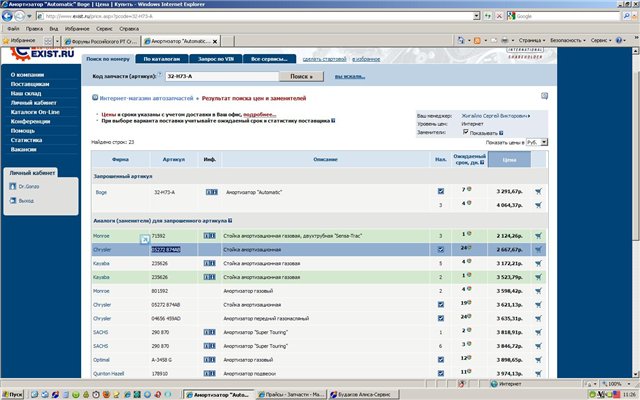
Task: Toggle the Показывать substitutes checkbox
Action: (x=465, y=132)
